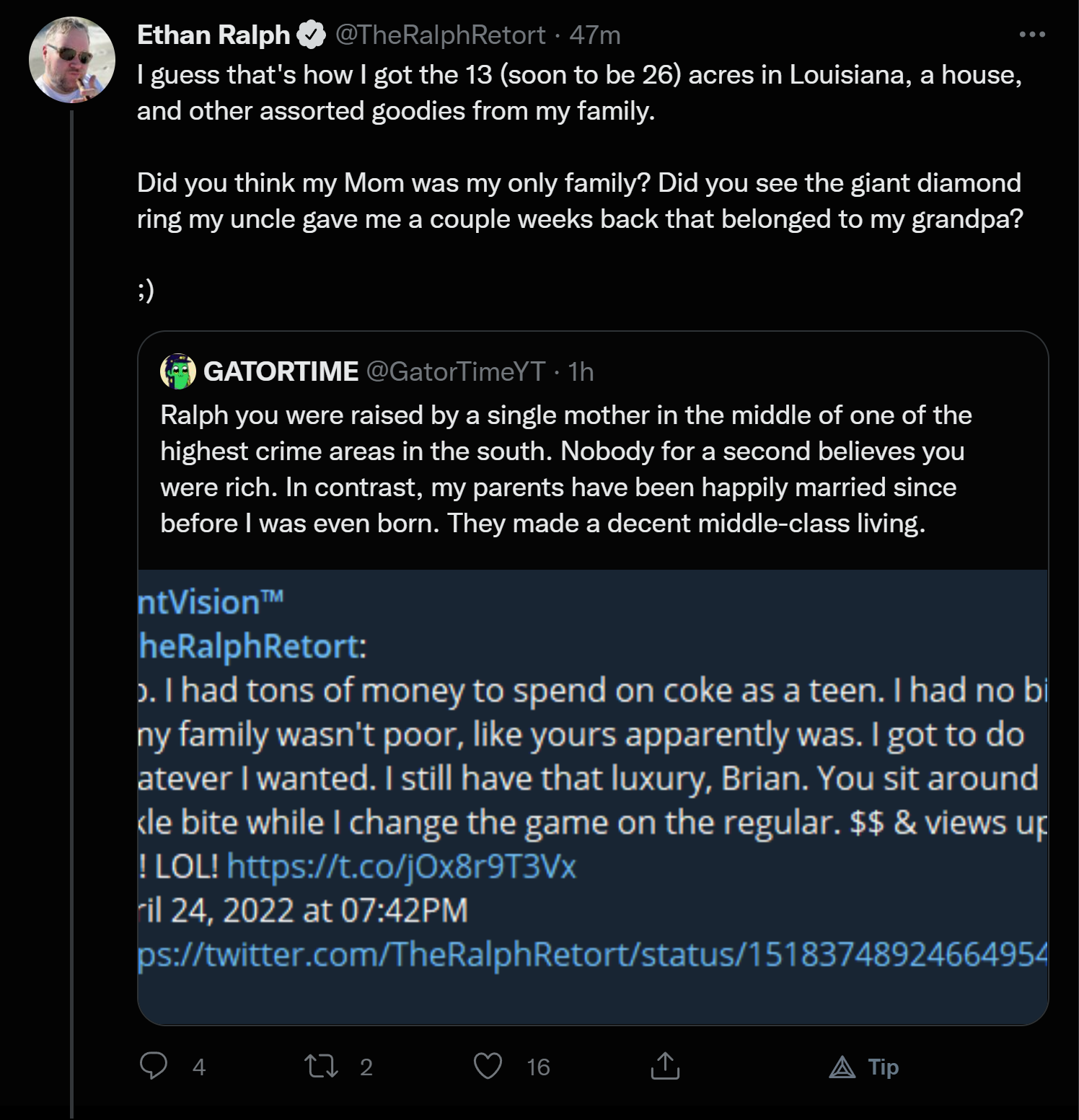Open the 47m timestamp link

pos(595,35)
